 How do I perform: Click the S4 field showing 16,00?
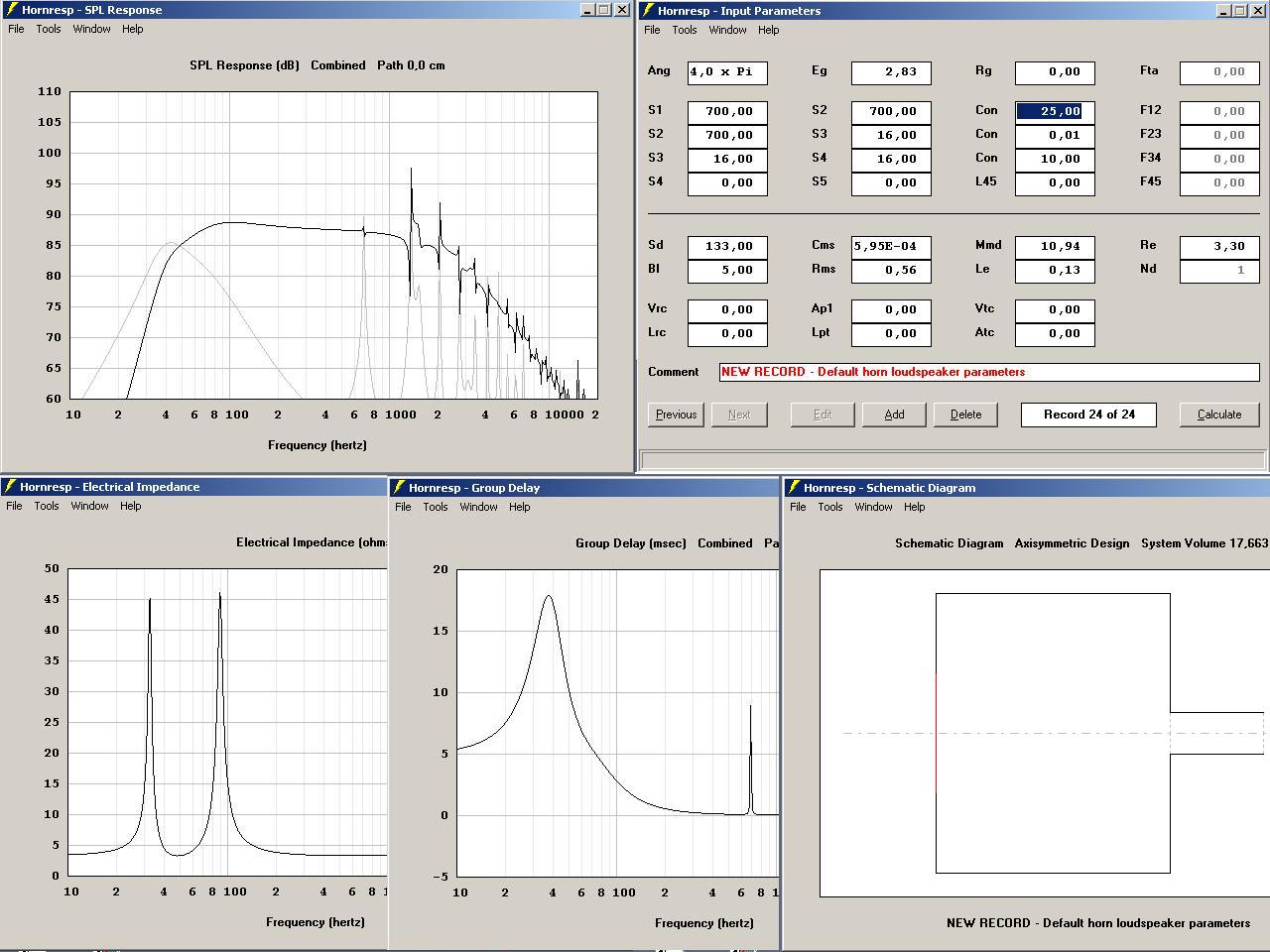click(891, 160)
